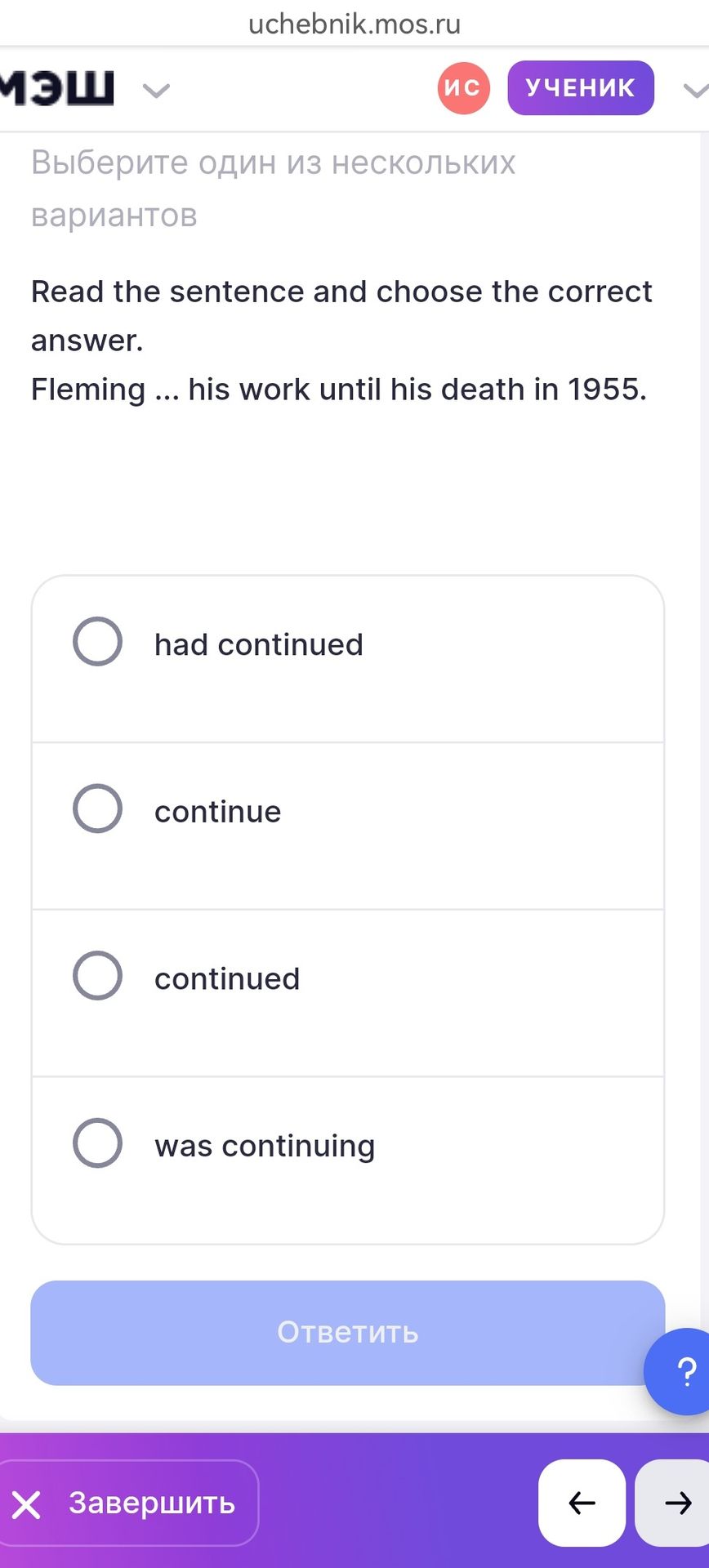
Task: Go to previous question arrow
Action: coord(582,1503)
